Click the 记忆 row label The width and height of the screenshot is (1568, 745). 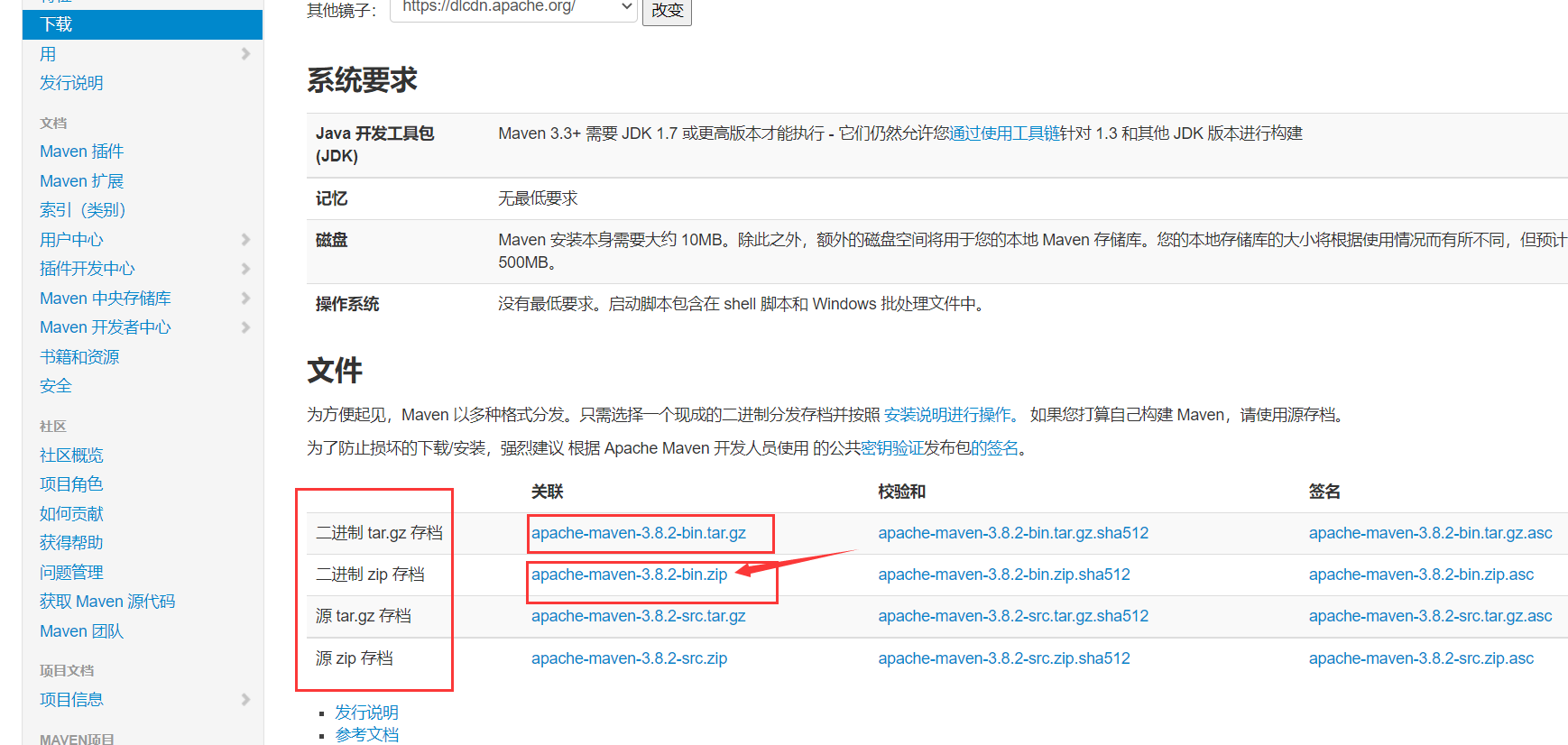[x=331, y=198]
